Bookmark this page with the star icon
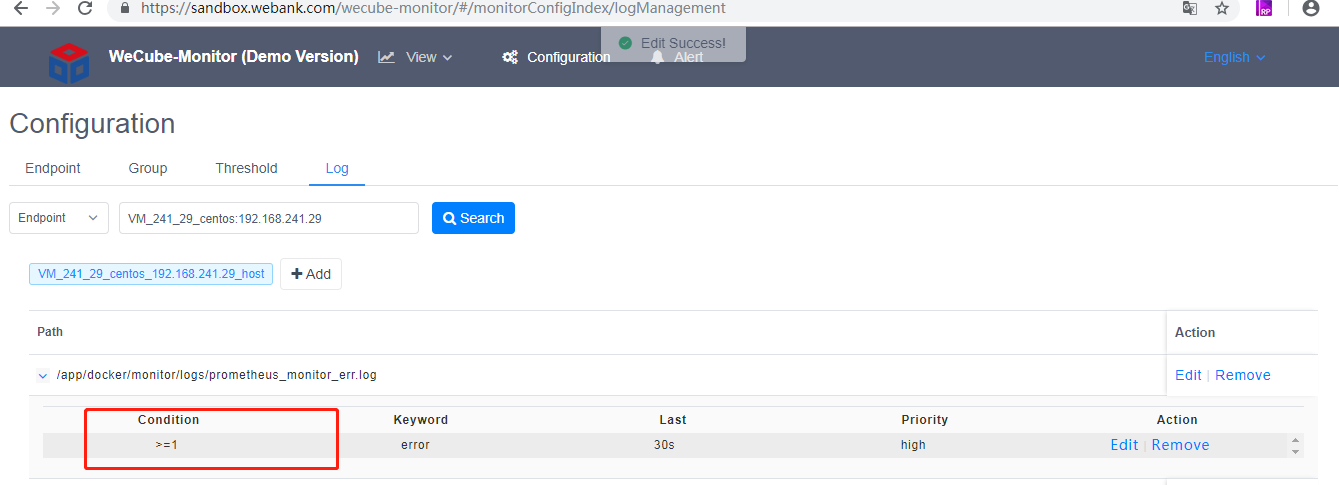The image size is (1339, 485). [x=1222, y=8]
